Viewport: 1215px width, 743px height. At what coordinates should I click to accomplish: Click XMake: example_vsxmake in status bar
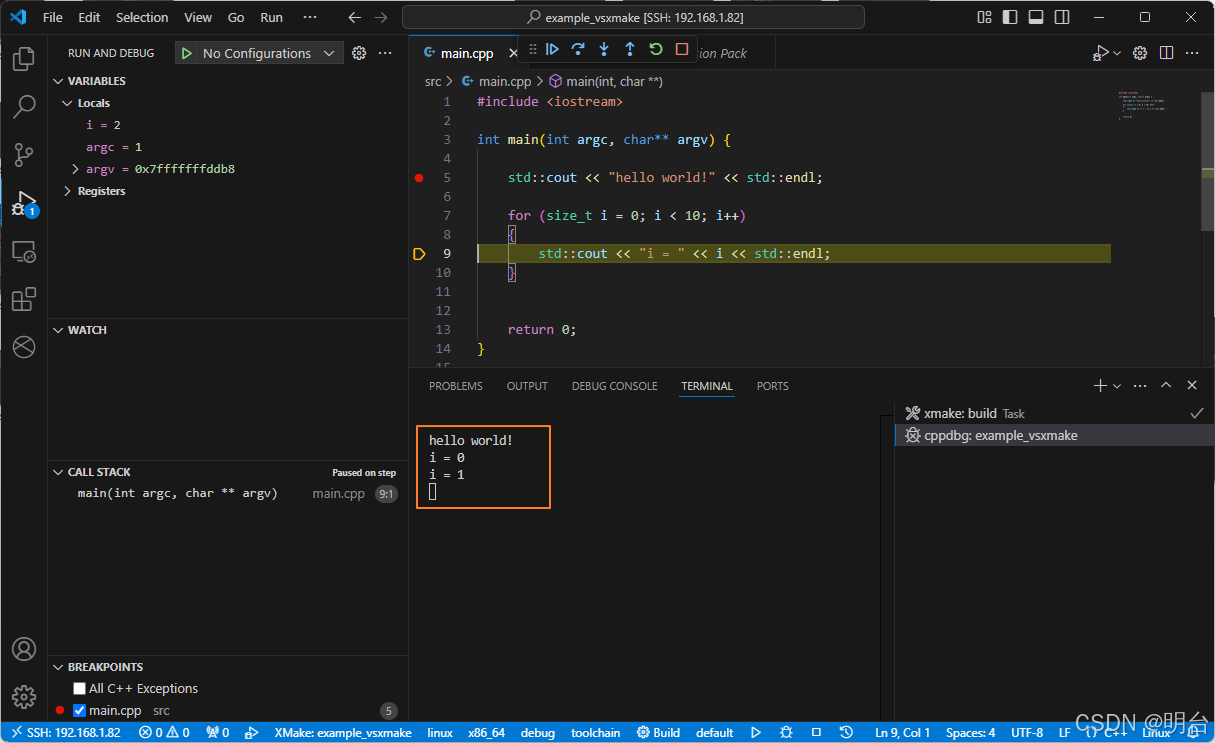pyautogui.click(x=343, y=732)
